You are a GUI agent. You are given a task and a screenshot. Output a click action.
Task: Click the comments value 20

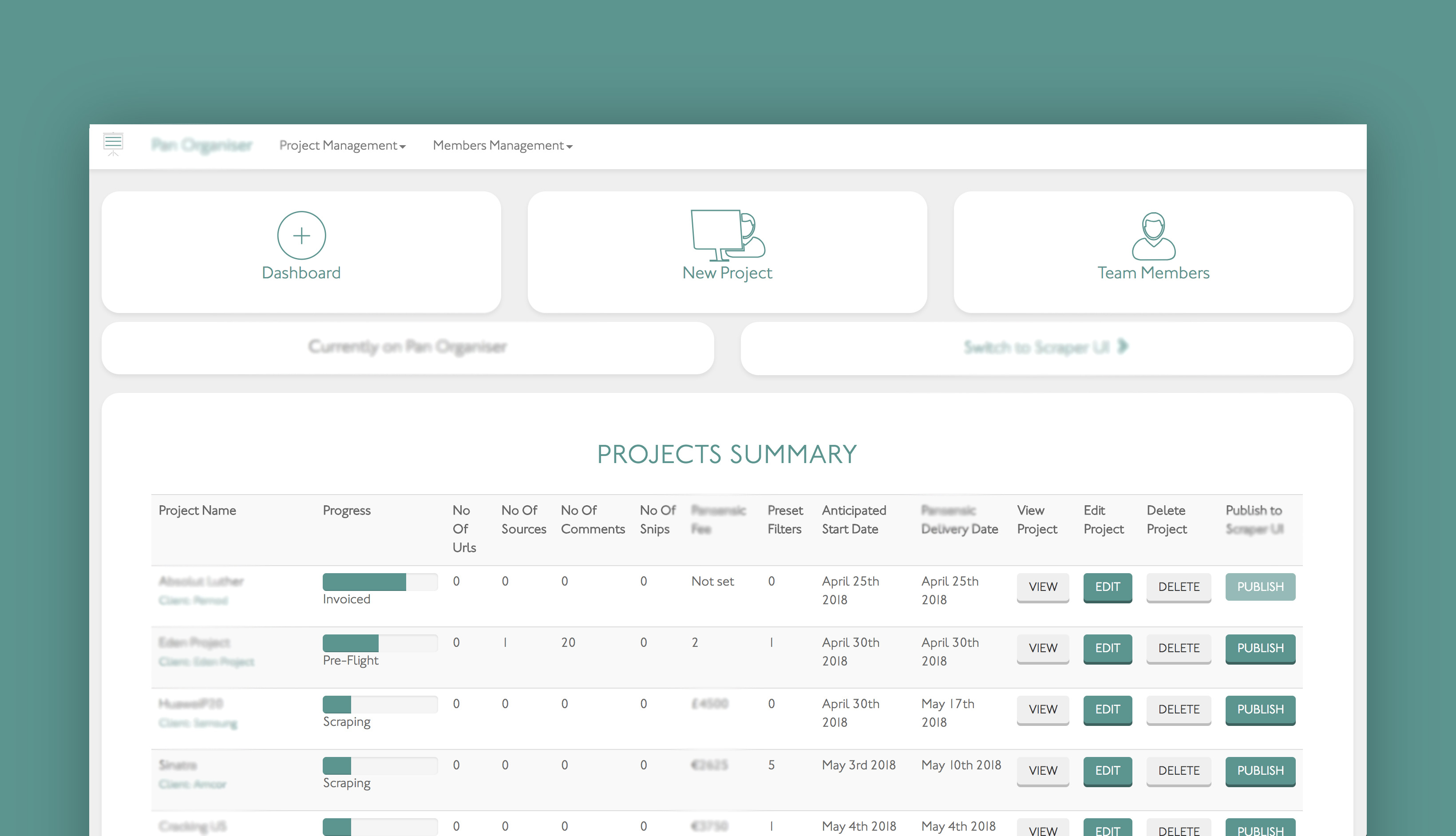point(568,642)
